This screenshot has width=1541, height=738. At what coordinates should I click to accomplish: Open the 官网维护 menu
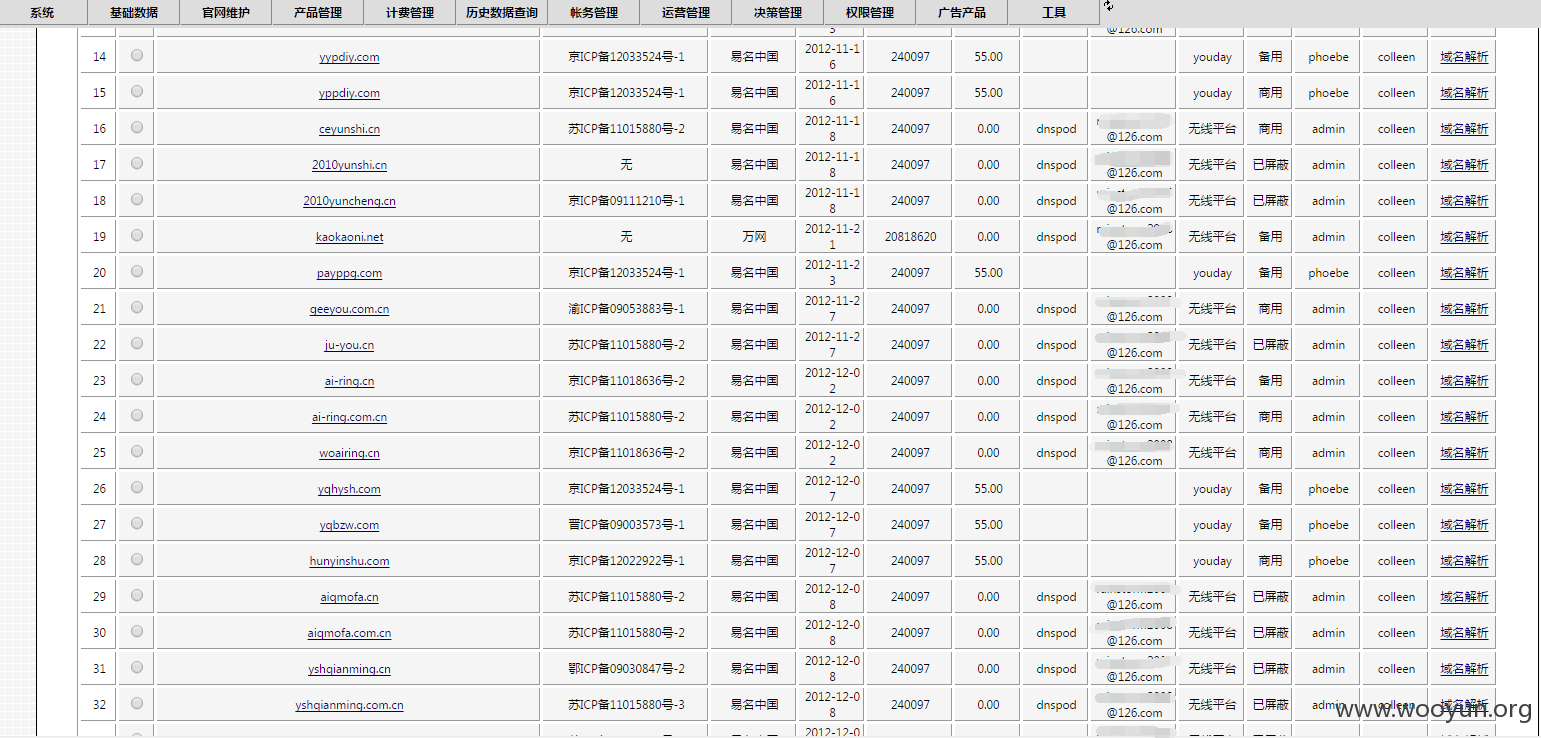(x=226, y=12)
